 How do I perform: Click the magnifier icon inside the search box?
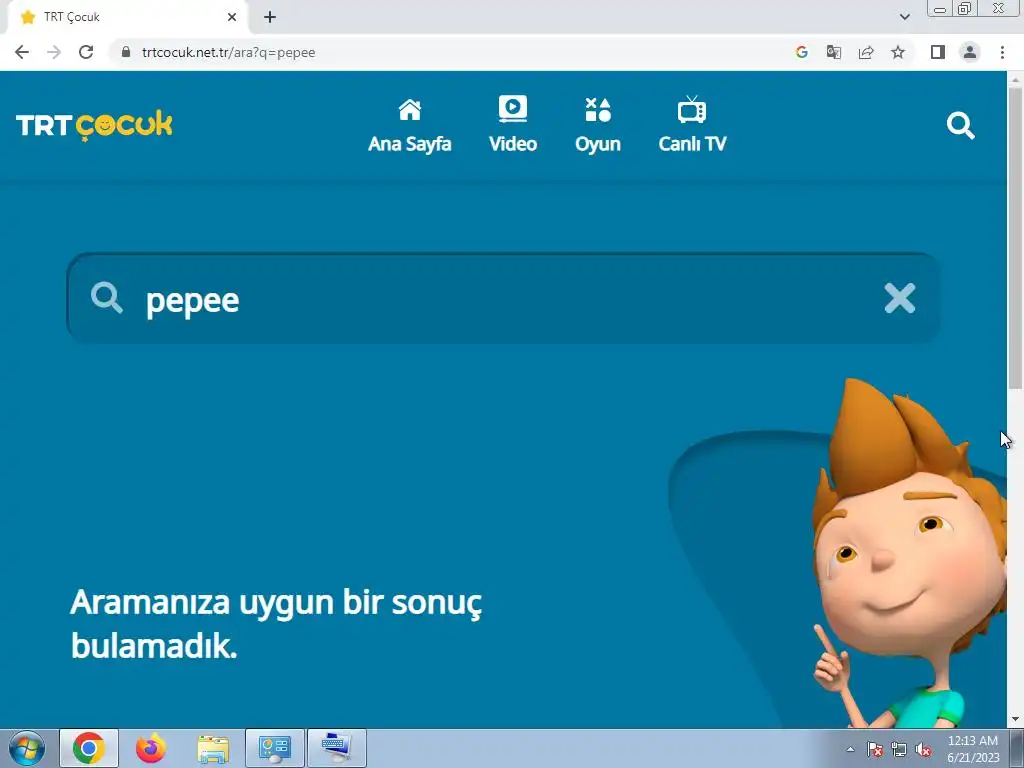pyautogui.click(x=106, y=298)
